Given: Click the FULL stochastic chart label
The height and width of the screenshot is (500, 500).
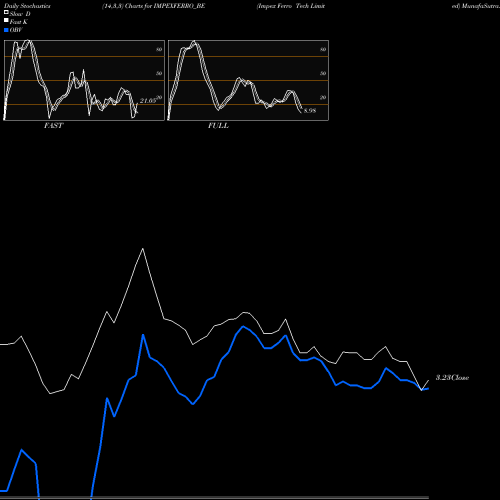Looking at the screenshot, I should 218,126.
